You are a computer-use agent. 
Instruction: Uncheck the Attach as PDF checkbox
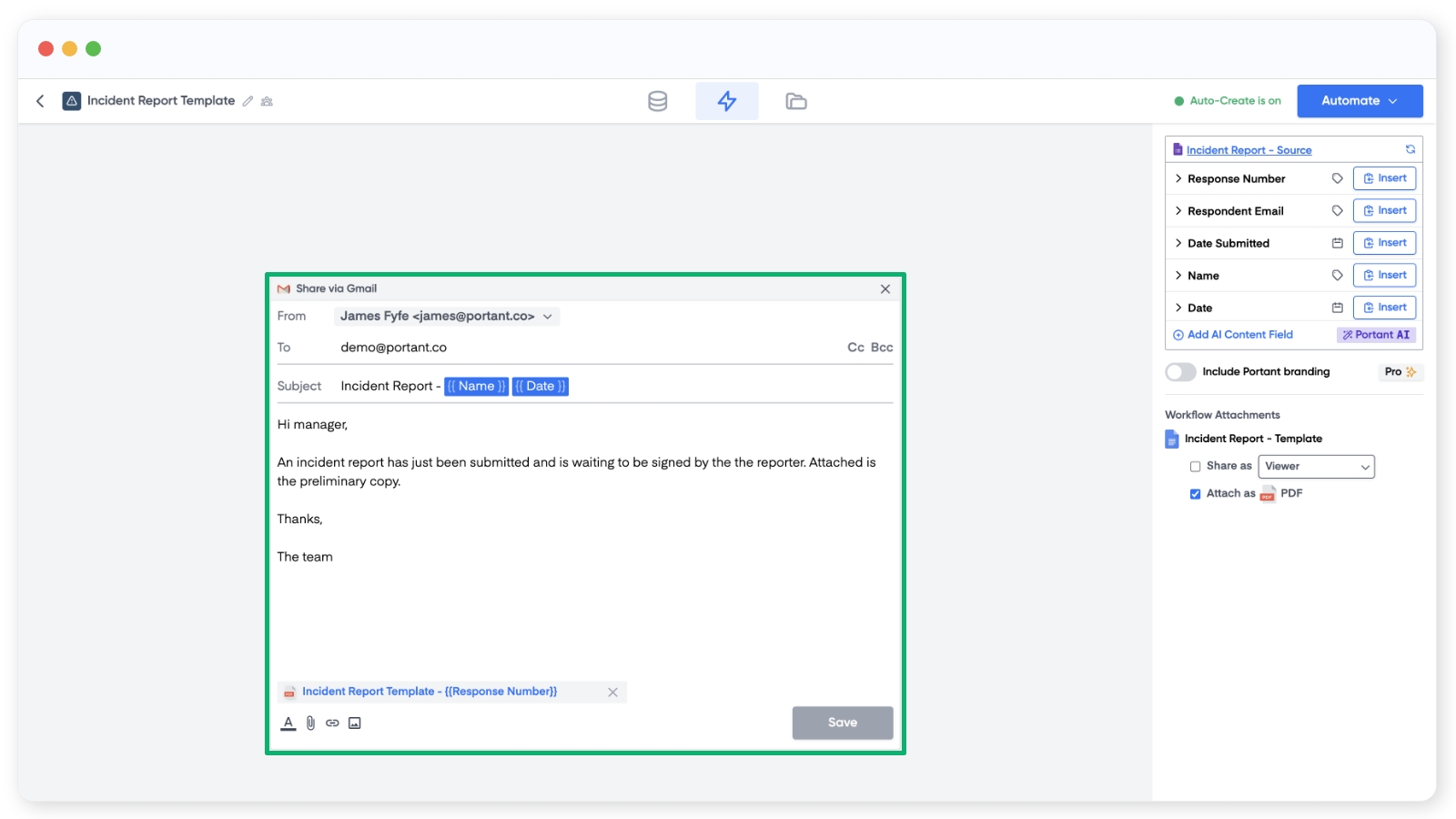pos(1195,494)
